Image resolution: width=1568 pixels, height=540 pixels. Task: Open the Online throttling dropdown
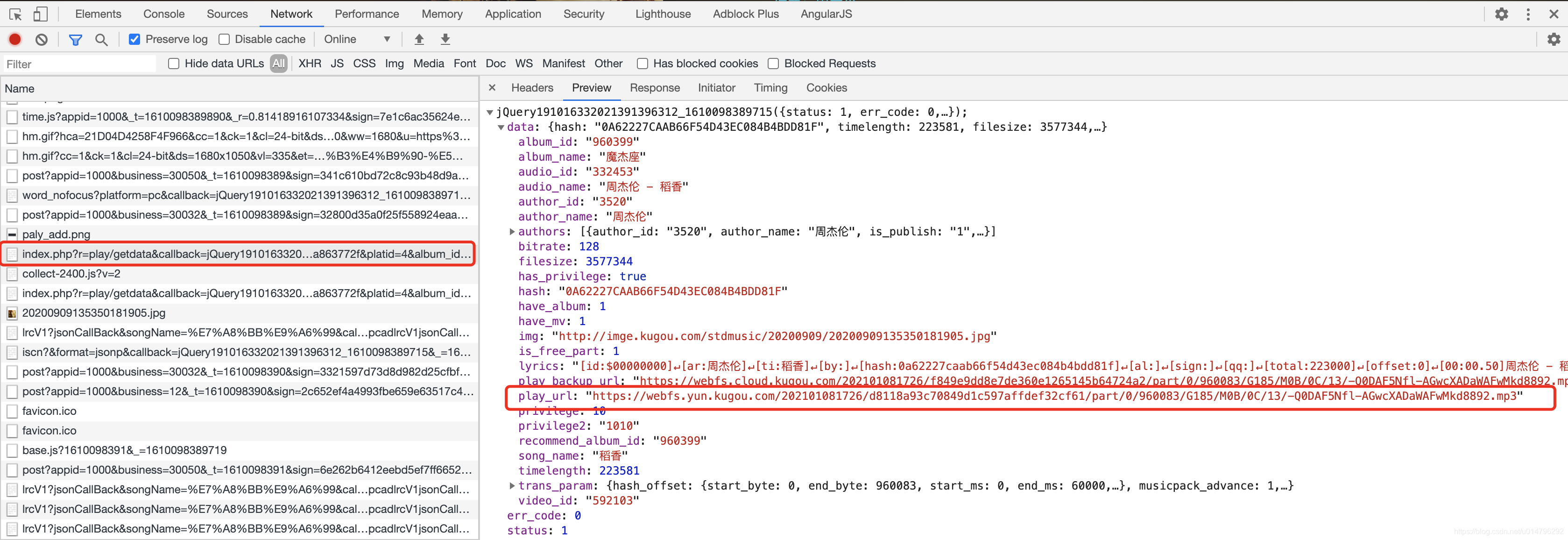(357, 40)
